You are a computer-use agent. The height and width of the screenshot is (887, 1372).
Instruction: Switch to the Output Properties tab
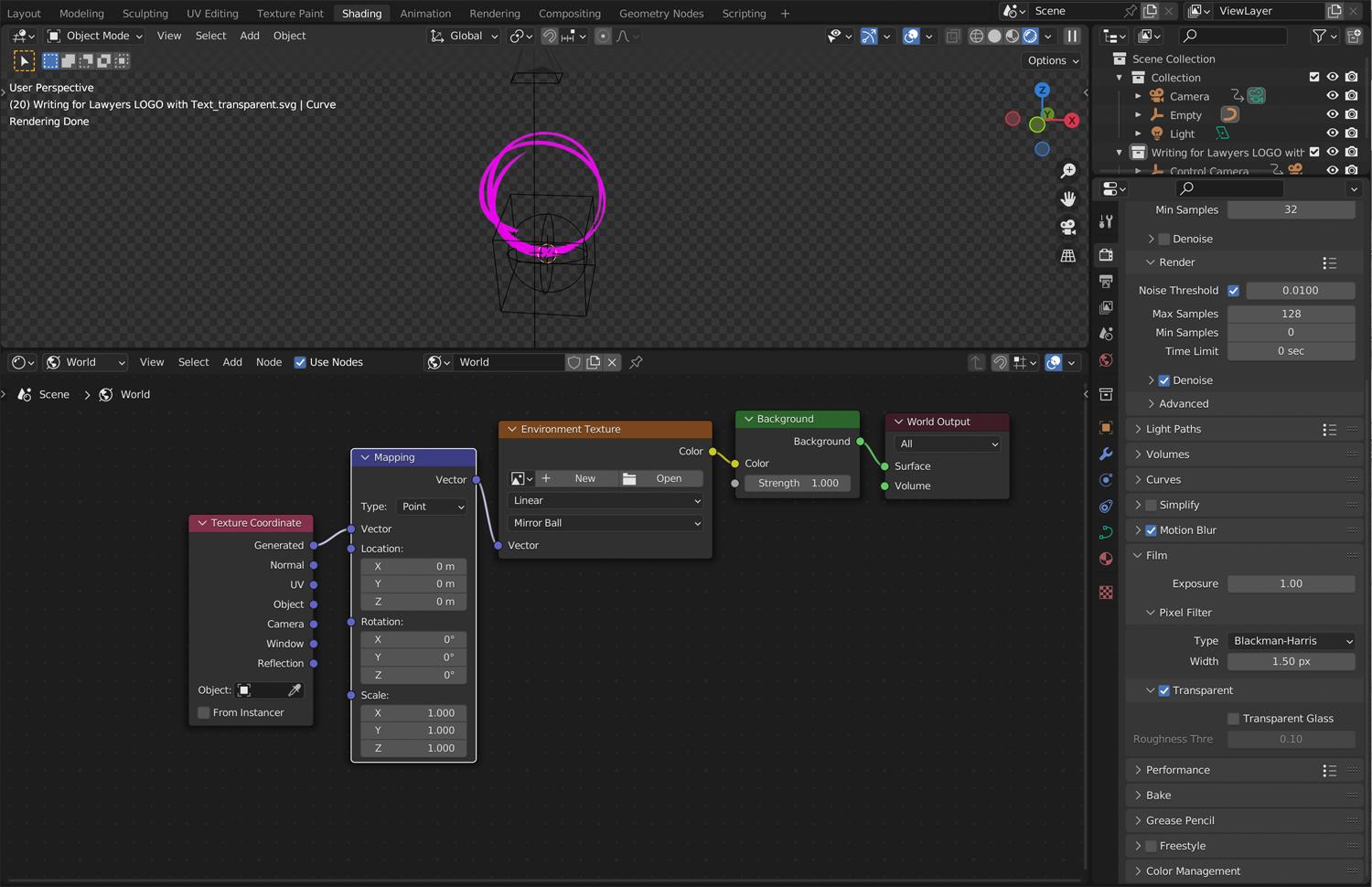click(x=1106, y=283)
